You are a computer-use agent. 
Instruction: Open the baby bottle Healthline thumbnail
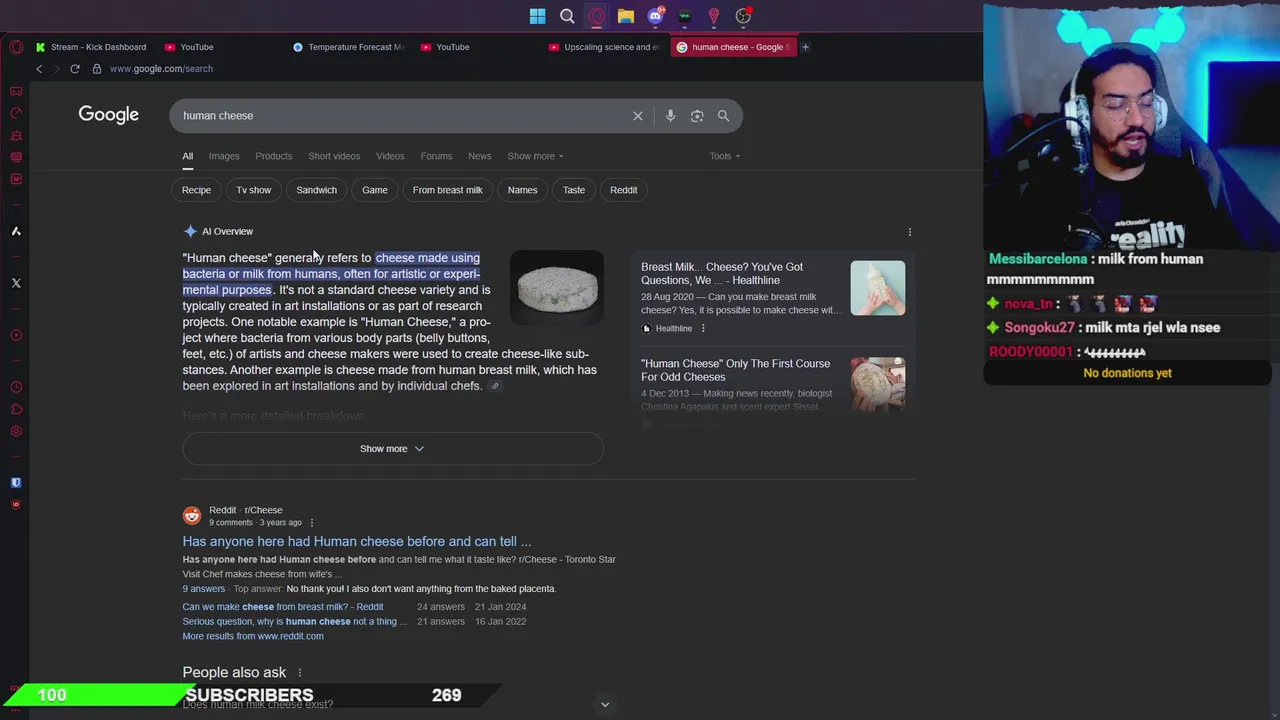click(x=878, y=288)
